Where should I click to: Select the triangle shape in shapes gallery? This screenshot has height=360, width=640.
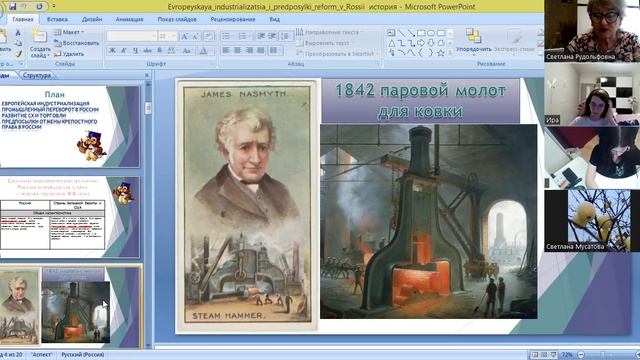point(391,43)
